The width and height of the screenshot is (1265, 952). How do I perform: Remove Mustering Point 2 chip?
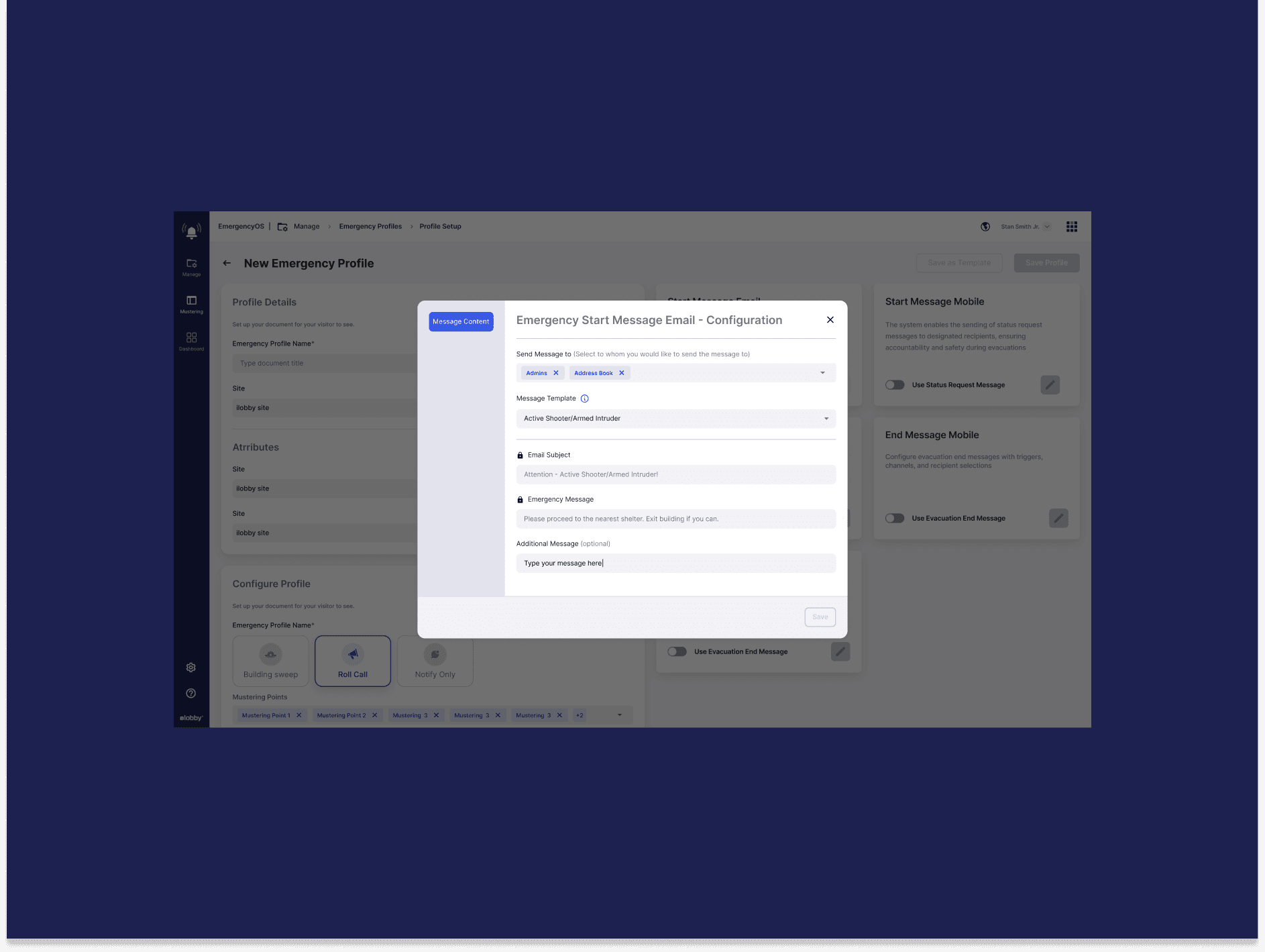pyautogui.click(x=375, y=715)
